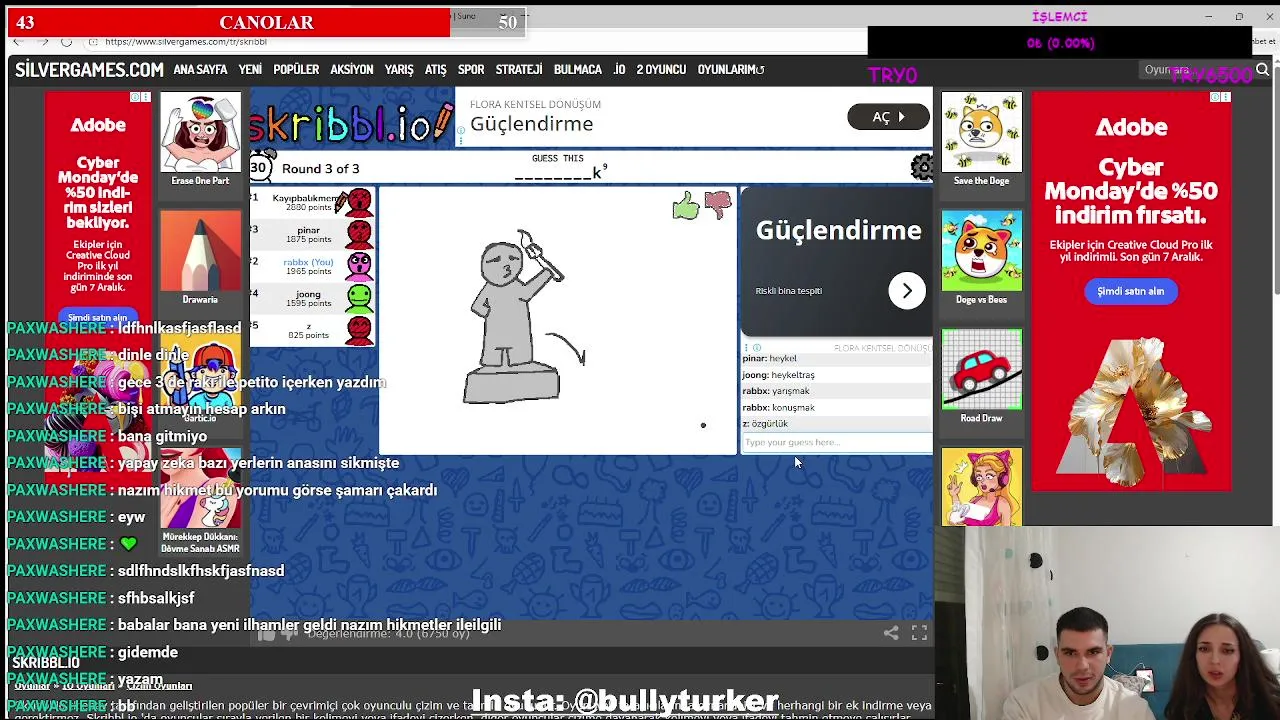The height and width of the screenshot is (720, 1280).
Task: Select the pinar 1875 points row
Action: pyautogui.click(x=312, y=235)
